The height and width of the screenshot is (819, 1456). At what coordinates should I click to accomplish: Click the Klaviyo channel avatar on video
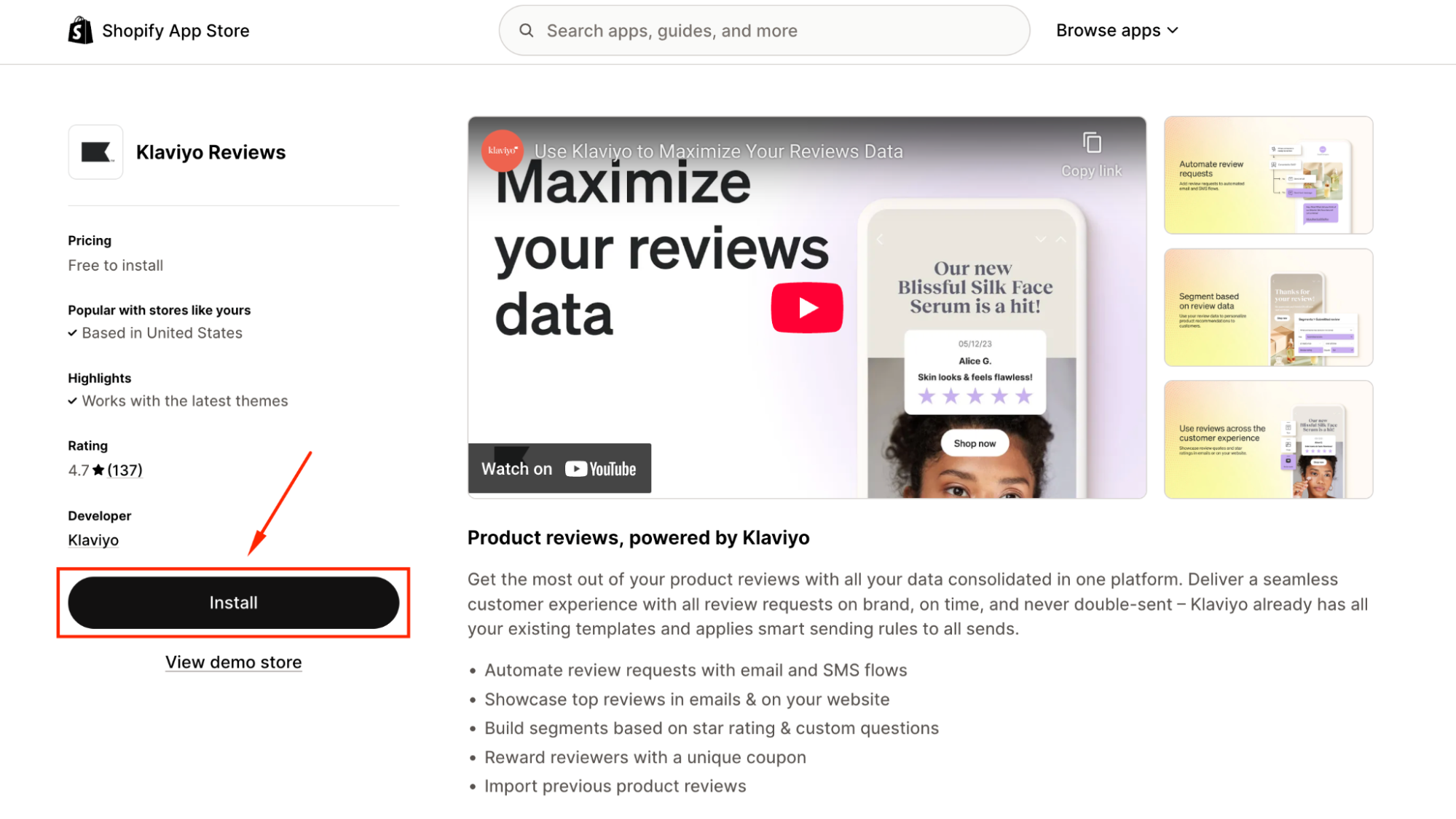tap(502, 151)
